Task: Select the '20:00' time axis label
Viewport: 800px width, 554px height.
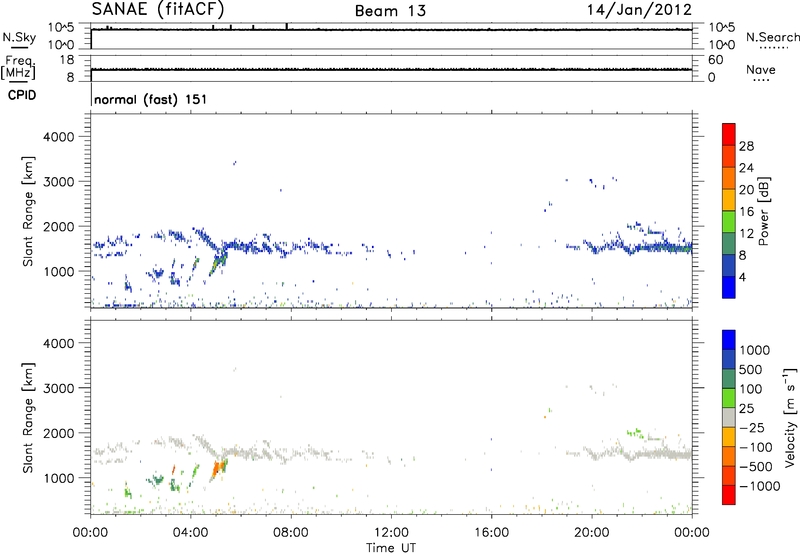Action: (592, 533)
